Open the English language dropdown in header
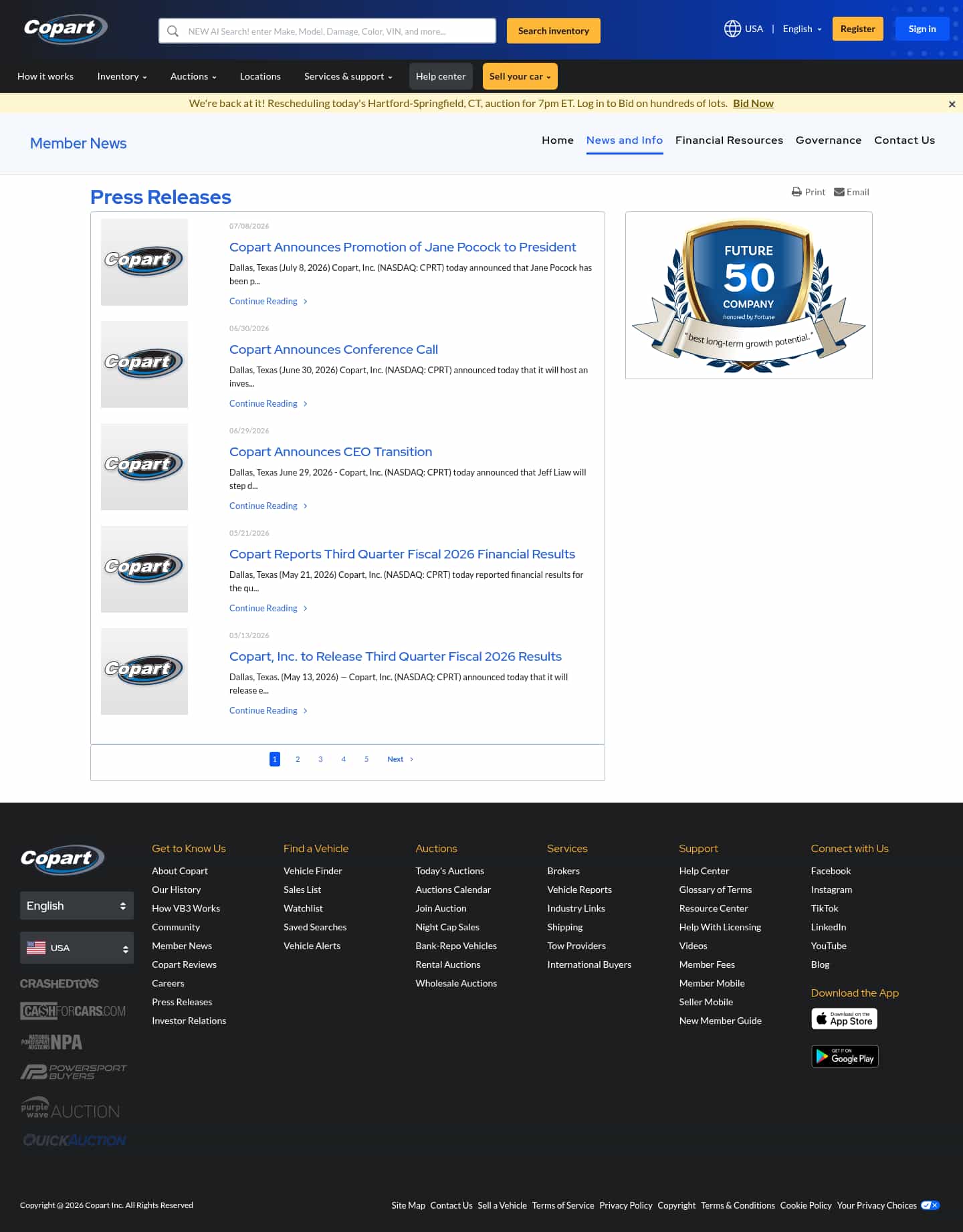The width and height of the screenshot is (963, 1232). pyautogui.click(x=802, y=29)
